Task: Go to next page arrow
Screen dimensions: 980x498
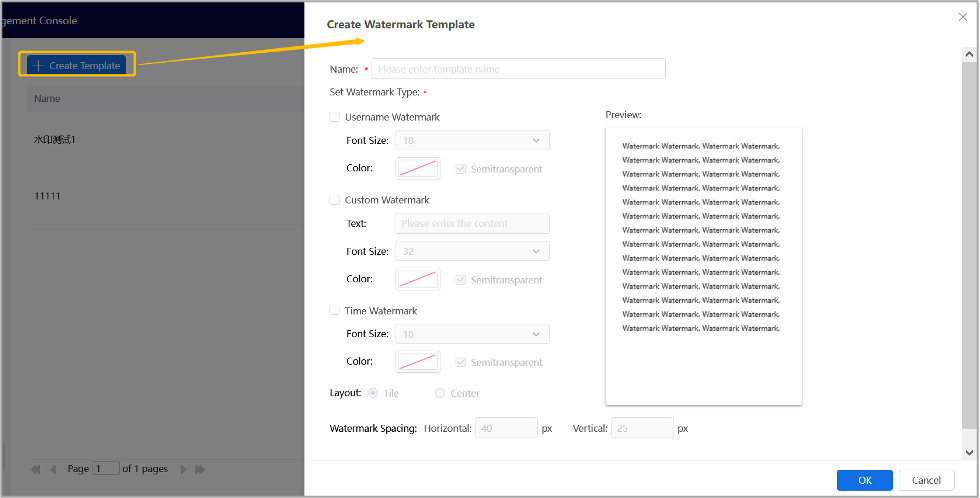Action: coord(182,469)
